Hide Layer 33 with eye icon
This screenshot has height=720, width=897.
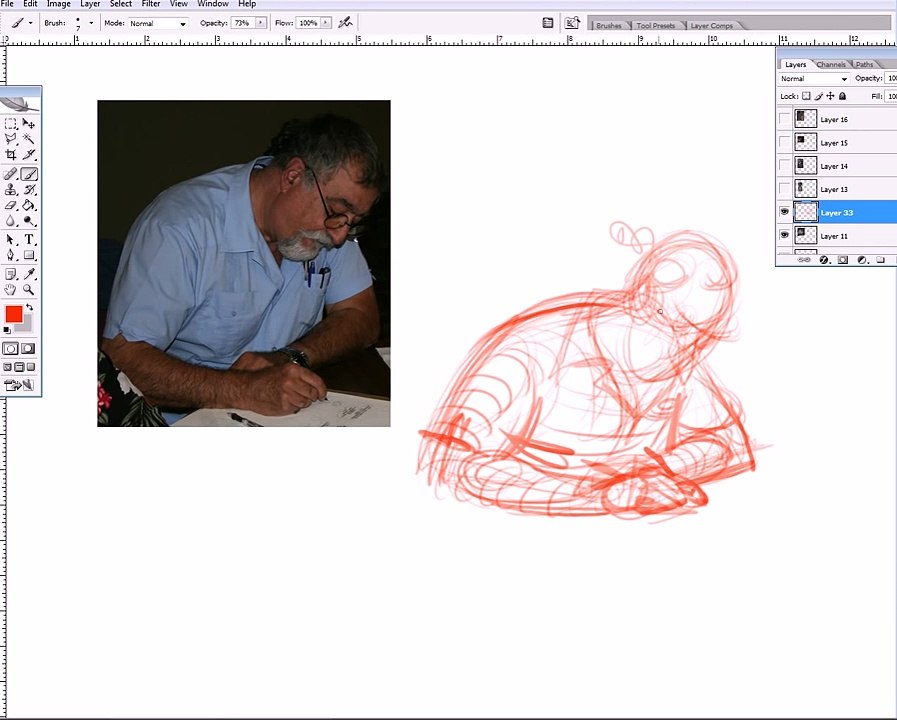coord(784,212)
